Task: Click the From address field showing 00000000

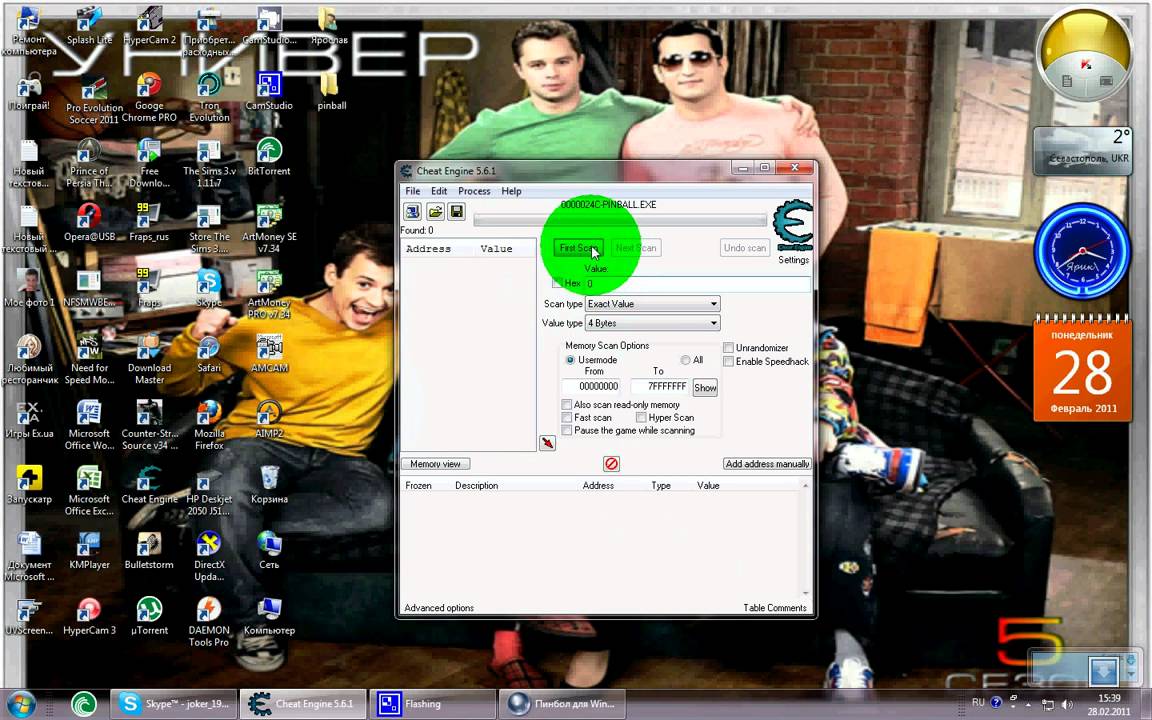Action: 592,386
